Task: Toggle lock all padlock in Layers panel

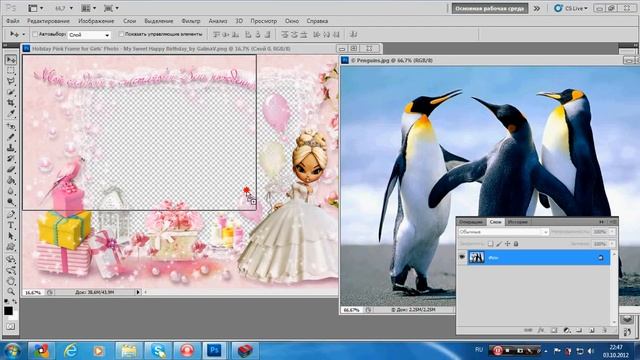Action: point(516,244)
